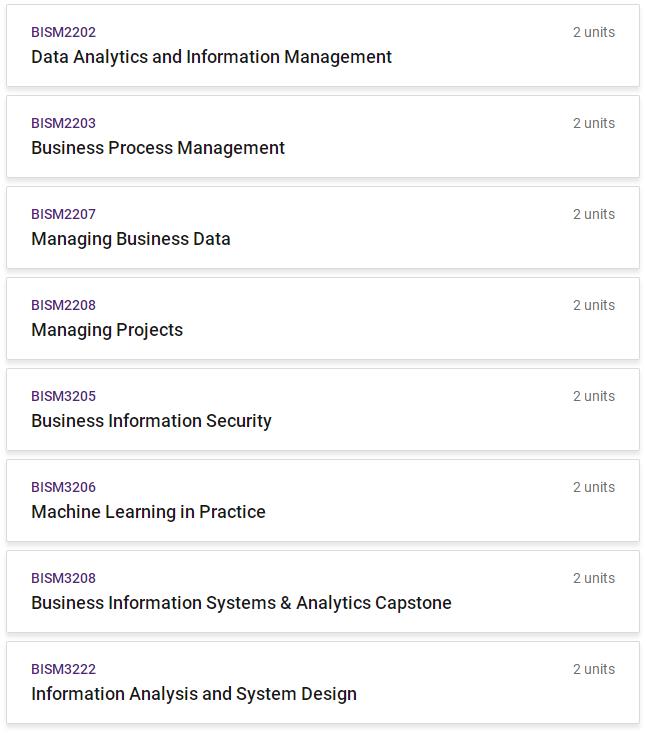646x733 pixels.
Task: Open Data Analytics and Information Management course
Action: point(211,57)
